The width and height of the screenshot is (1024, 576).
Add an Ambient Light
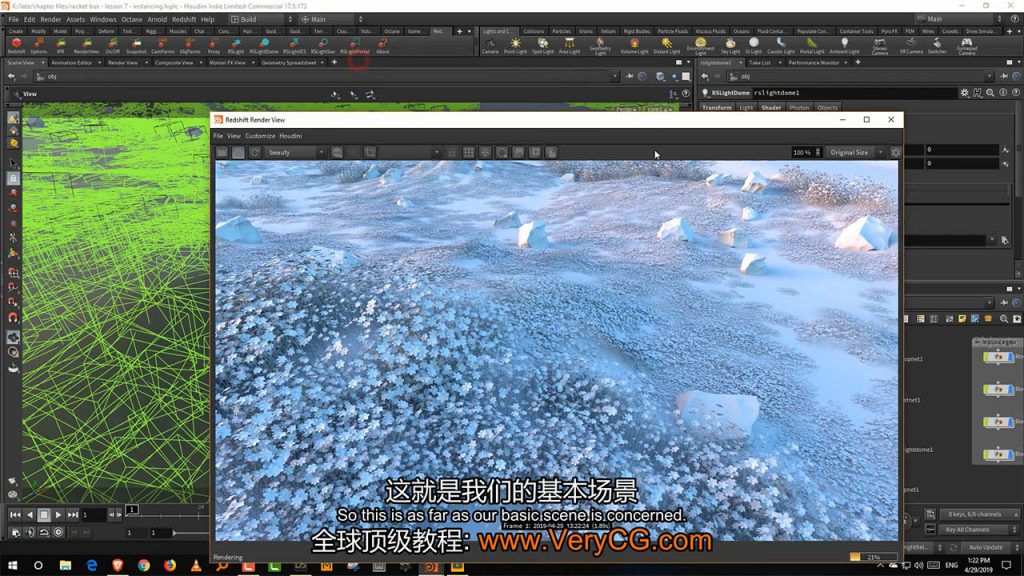844,45
